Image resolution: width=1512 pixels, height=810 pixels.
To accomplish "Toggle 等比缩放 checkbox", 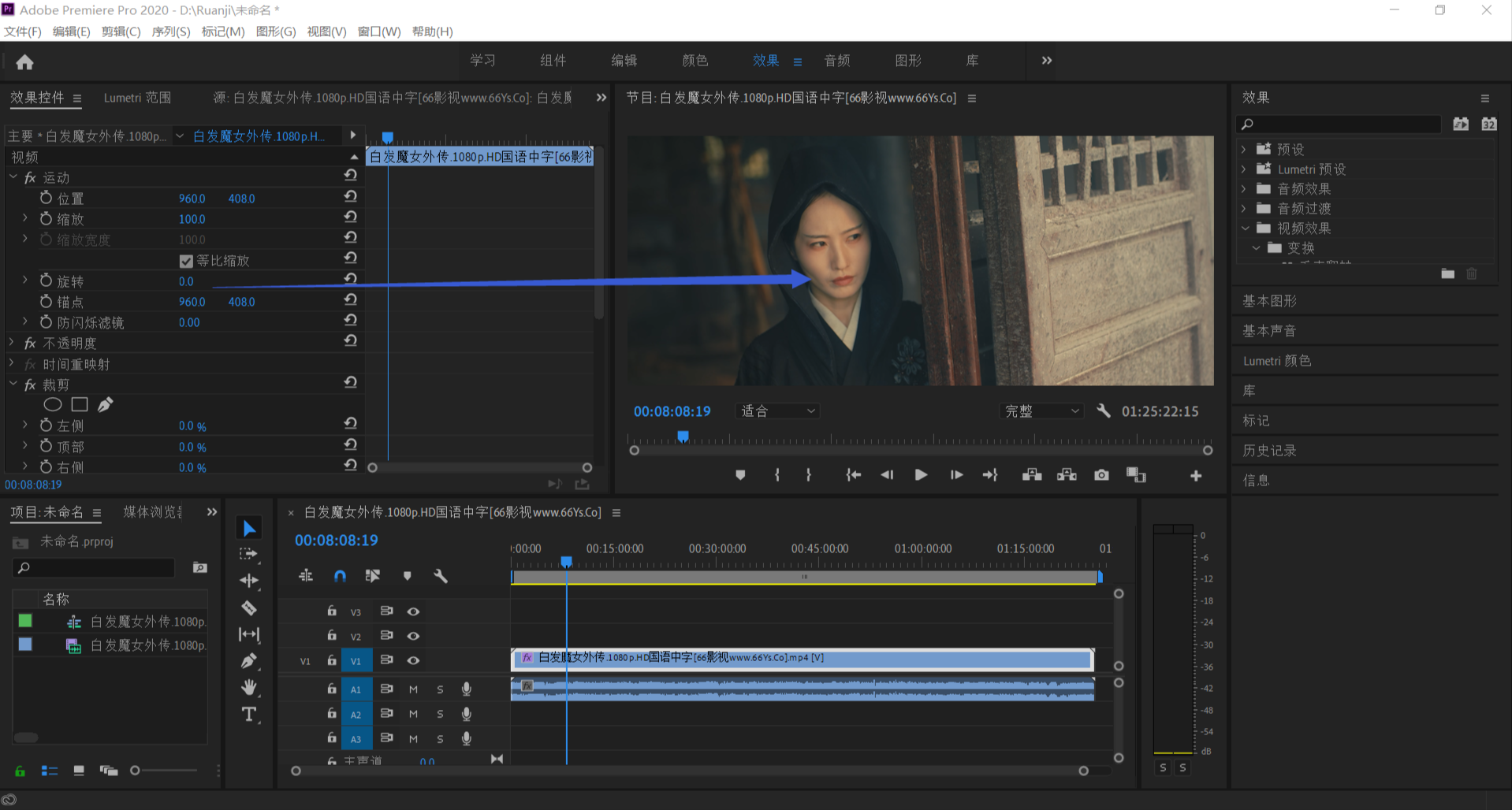I will (x=186, y=261).
